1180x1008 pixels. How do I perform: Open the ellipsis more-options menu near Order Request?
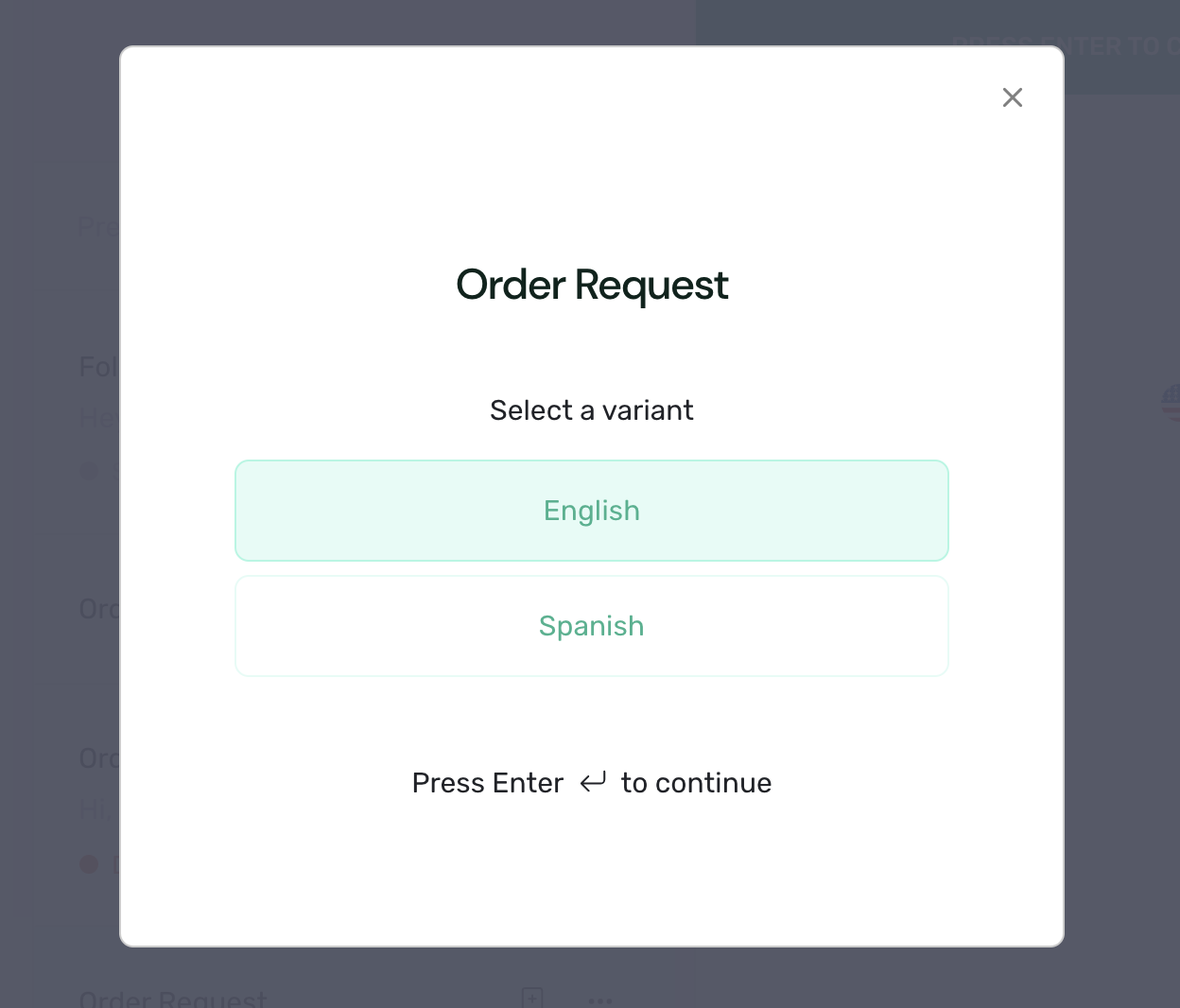coord(599,1000)
